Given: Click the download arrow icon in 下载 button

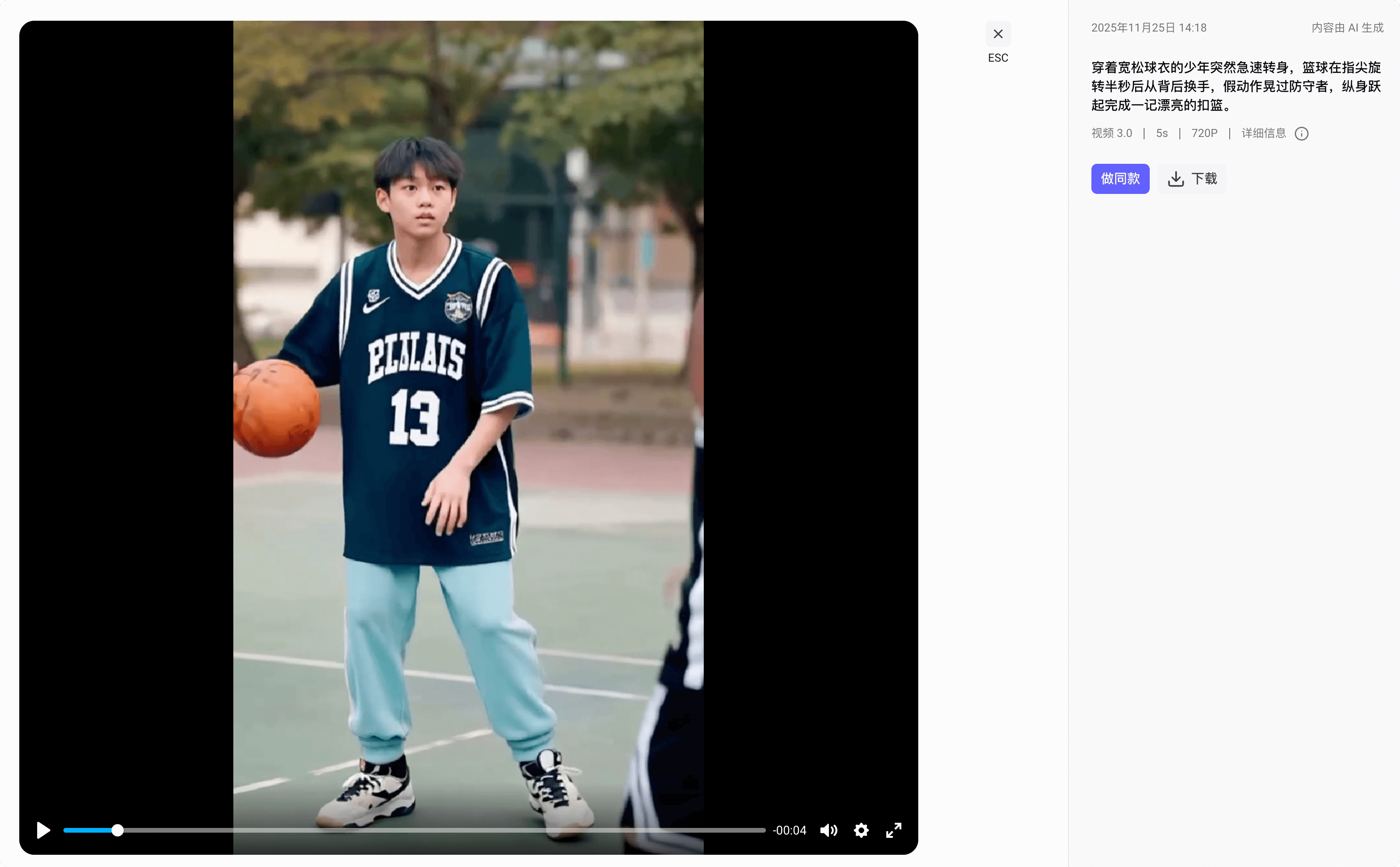Looking at the screenshot, I should 1176,178.
